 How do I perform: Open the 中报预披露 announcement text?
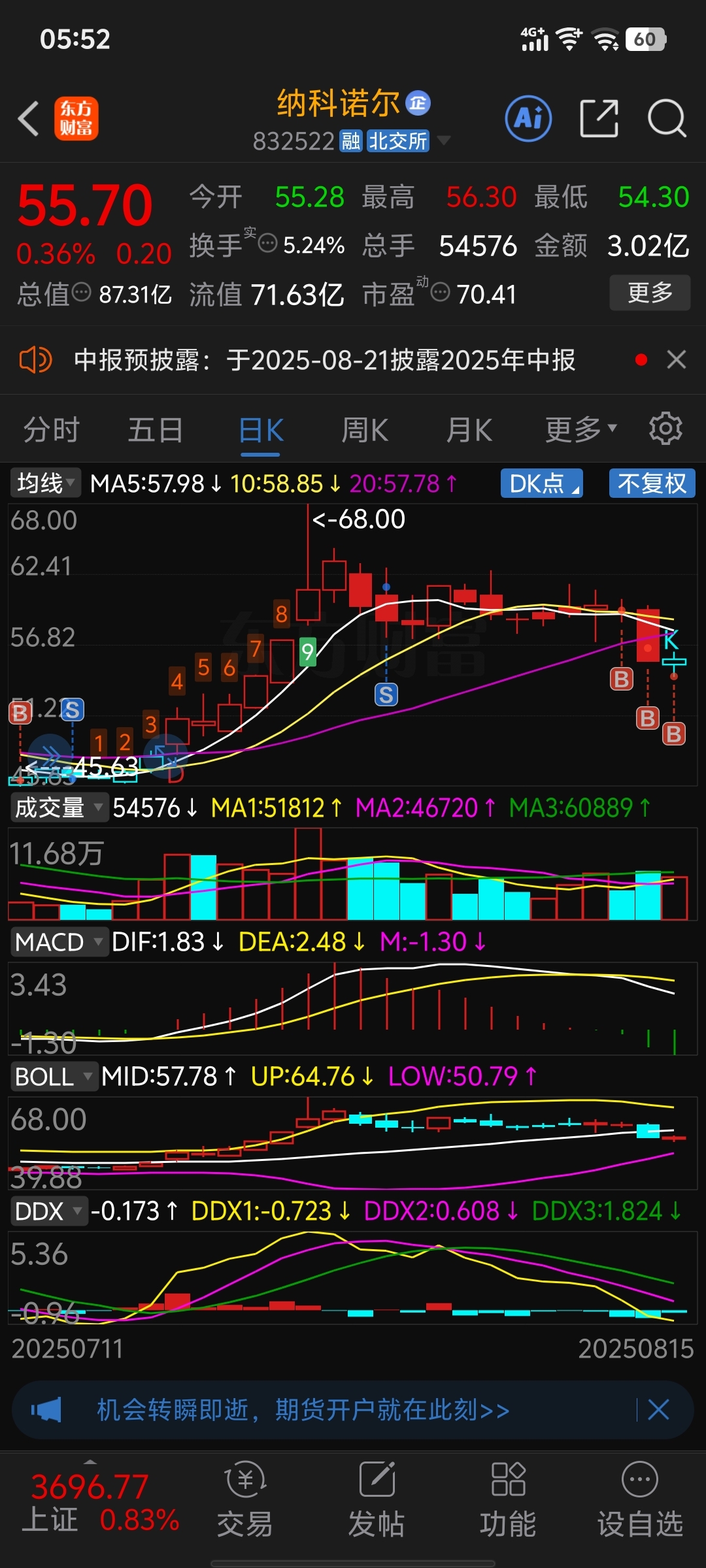(324, 360)
